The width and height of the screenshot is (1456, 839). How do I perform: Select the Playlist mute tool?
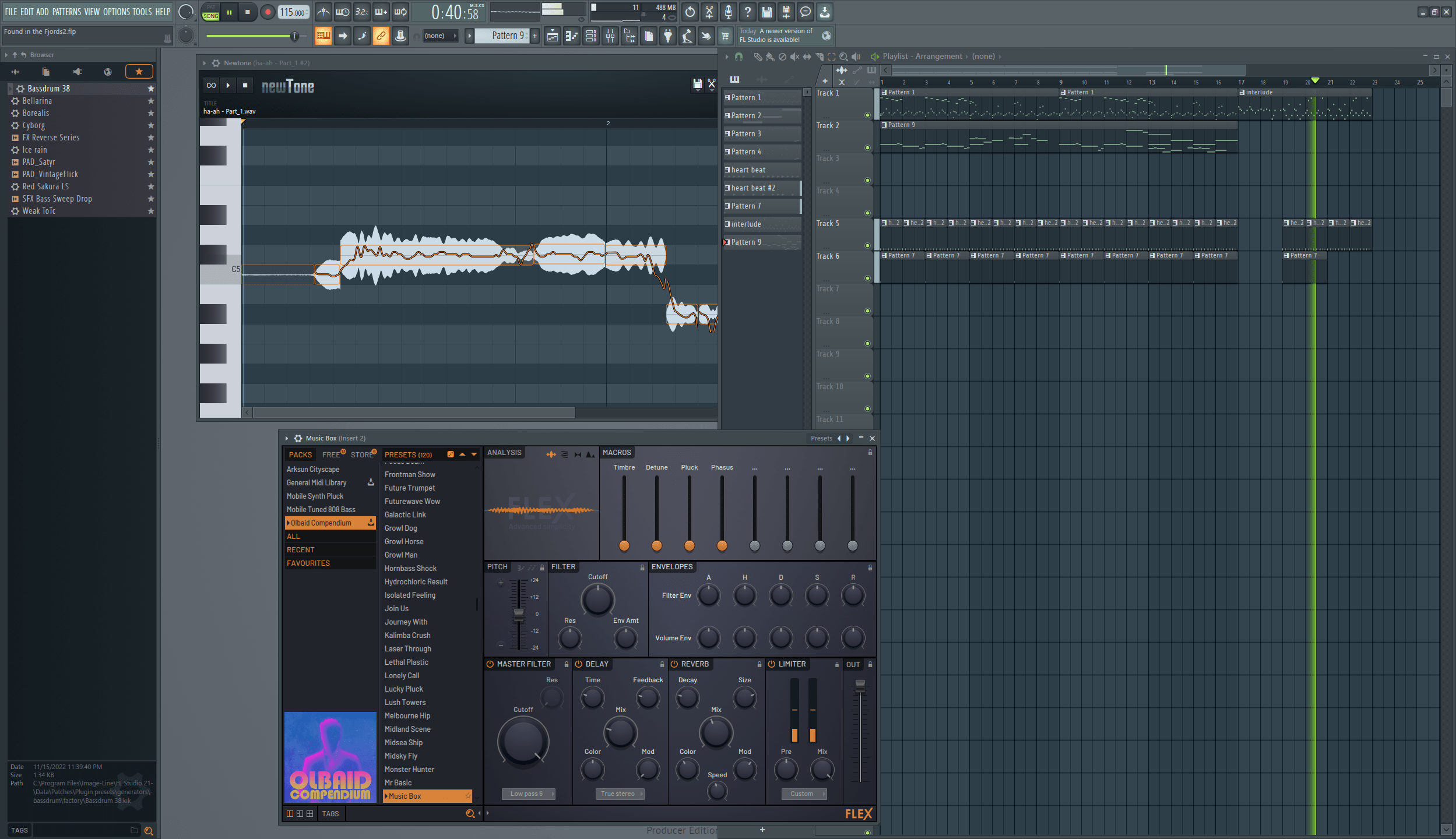(794, 57)
